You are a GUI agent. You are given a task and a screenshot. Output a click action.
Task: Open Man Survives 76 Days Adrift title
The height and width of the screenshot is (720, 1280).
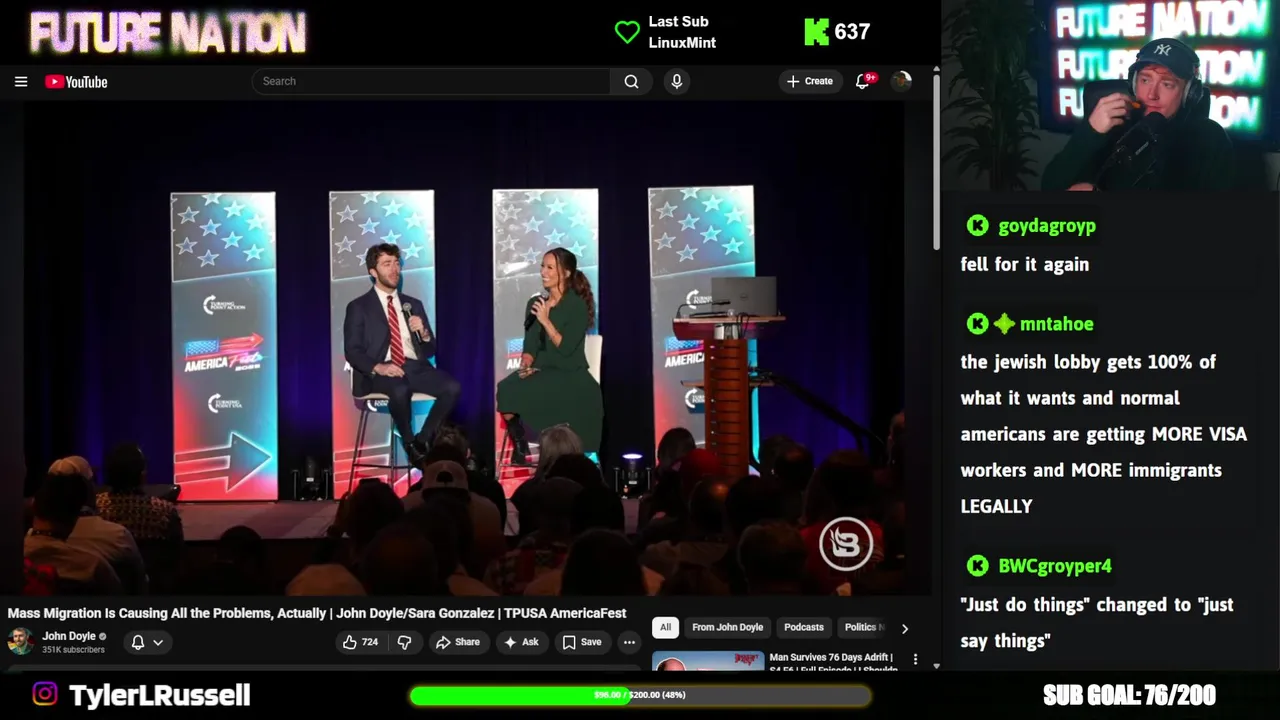point(833,663)
